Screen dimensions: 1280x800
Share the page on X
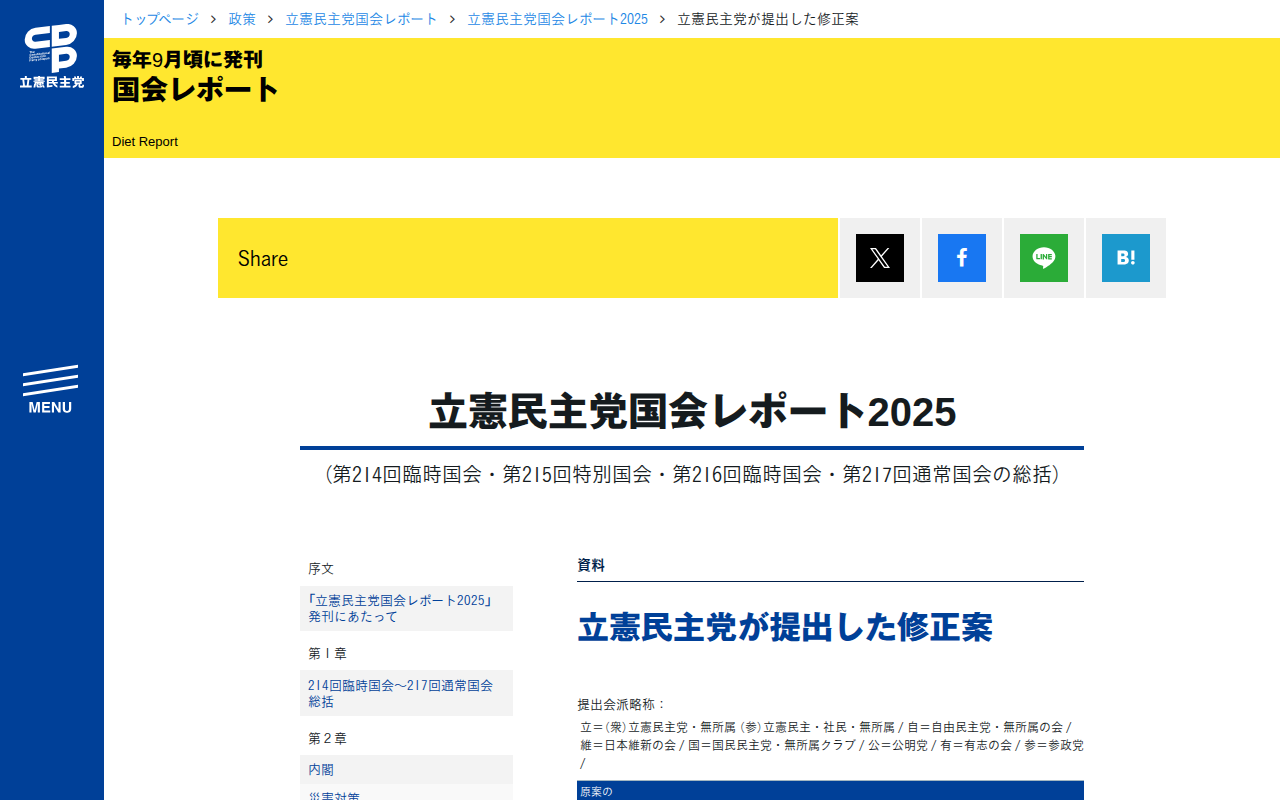point(880,258)
